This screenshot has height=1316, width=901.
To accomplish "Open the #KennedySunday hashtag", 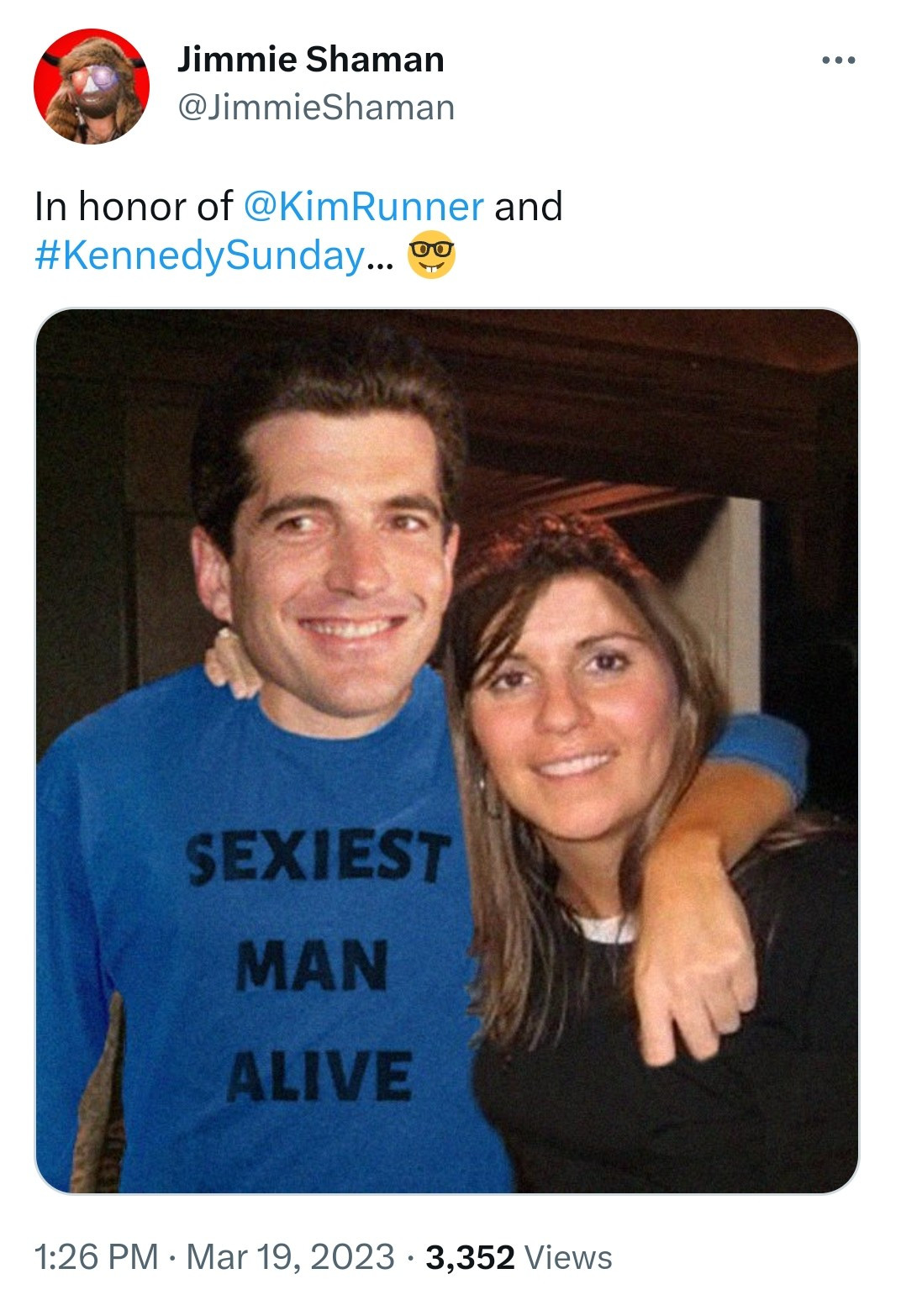I will (x=200, y=255).
